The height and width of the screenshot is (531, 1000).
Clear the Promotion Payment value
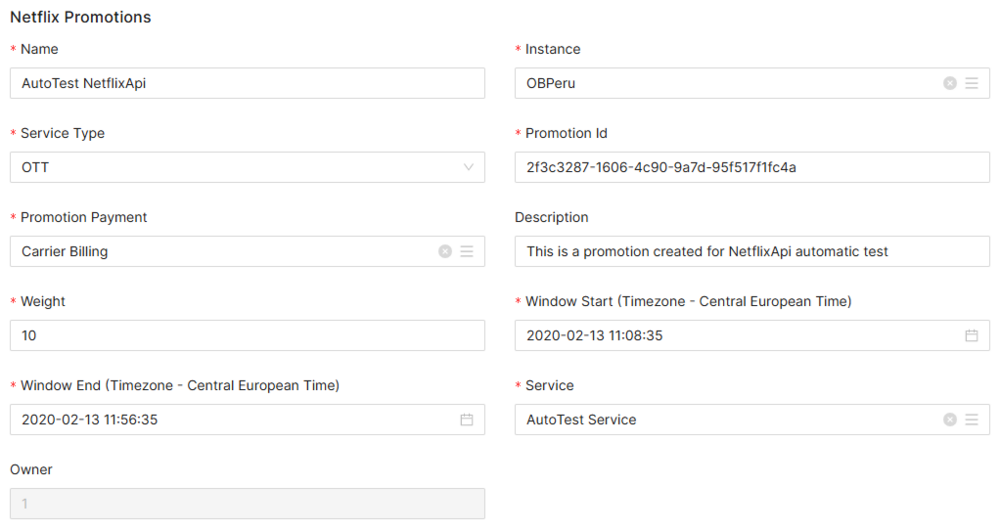pyautogui.click(x=445, y=251)
